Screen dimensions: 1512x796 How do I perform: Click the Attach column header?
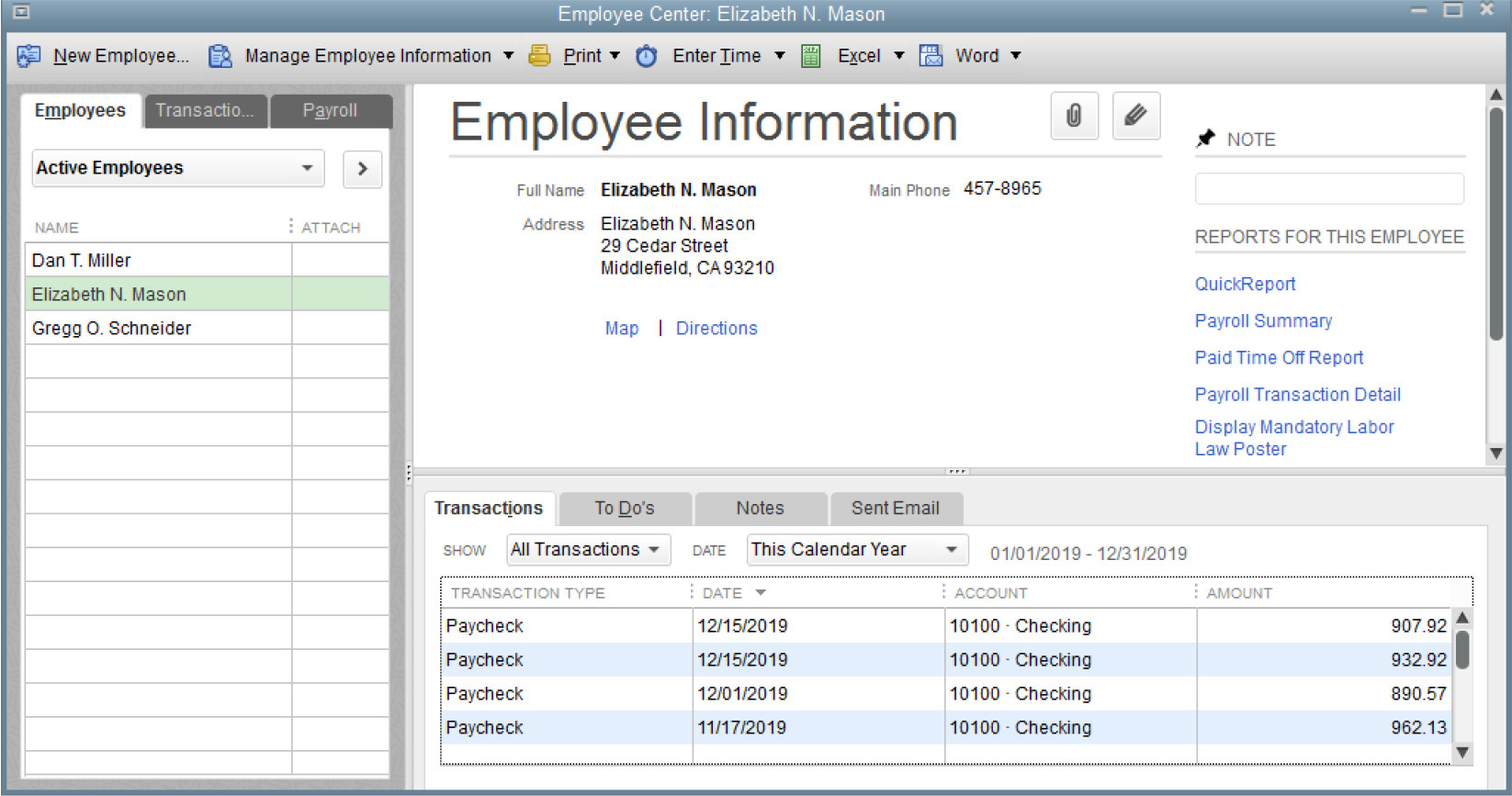pos(331,228)
